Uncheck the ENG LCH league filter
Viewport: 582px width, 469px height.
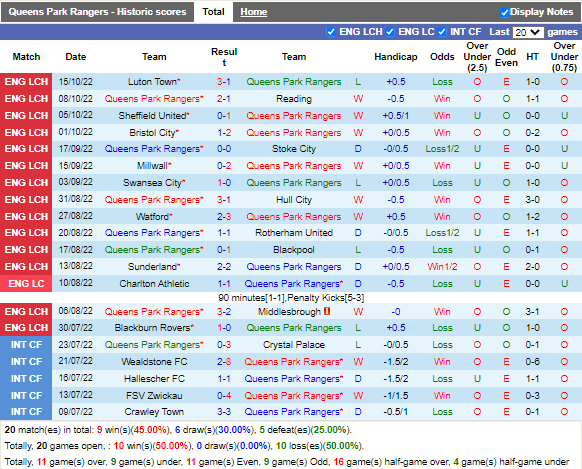pos(331,32)
